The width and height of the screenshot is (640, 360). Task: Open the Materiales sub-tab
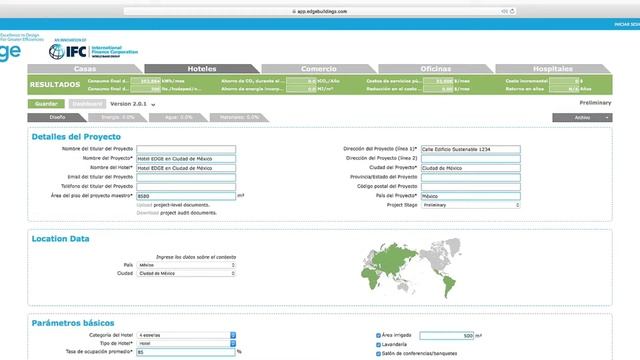tap(239, 118)
